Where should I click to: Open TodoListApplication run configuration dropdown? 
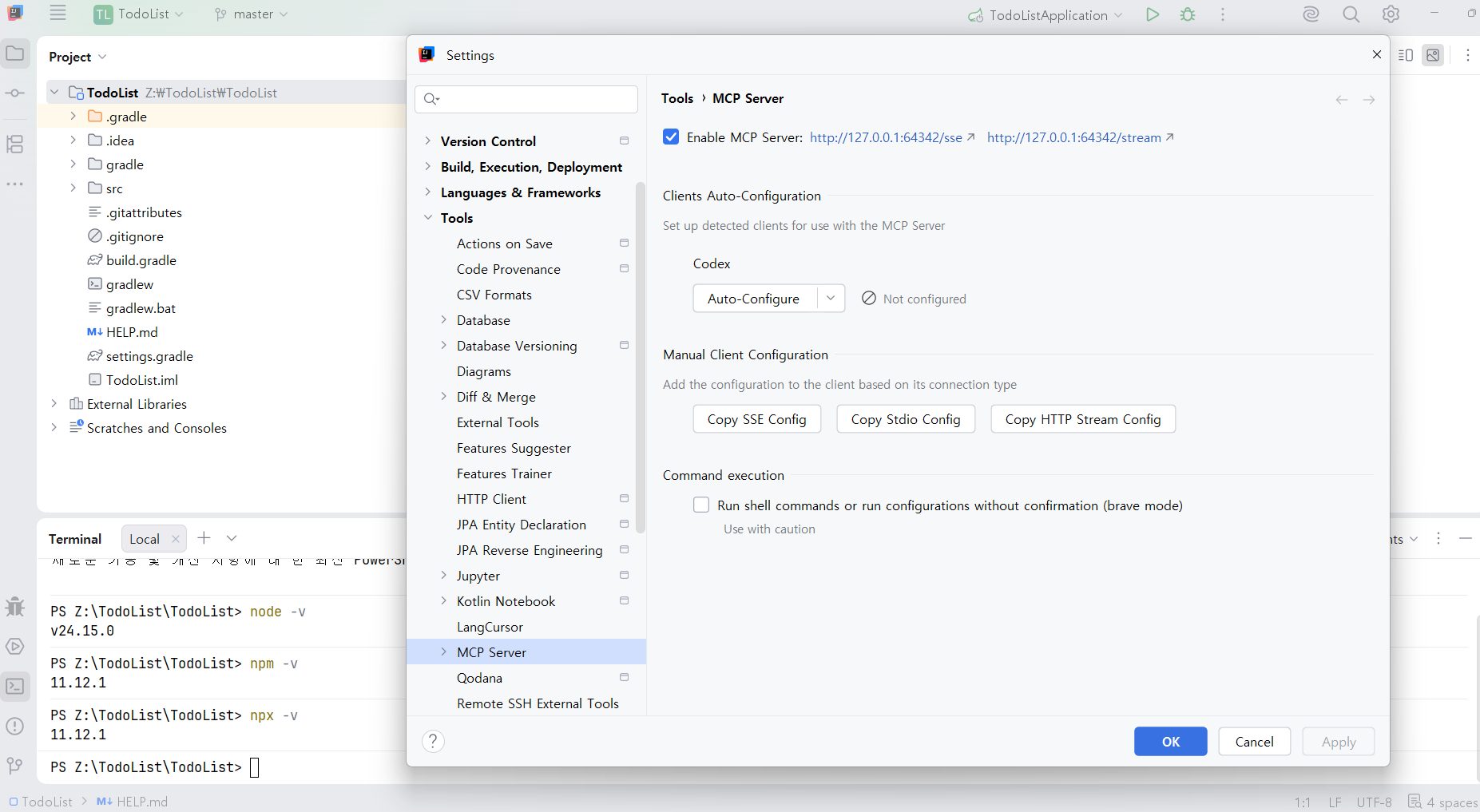pos(1046,15)
